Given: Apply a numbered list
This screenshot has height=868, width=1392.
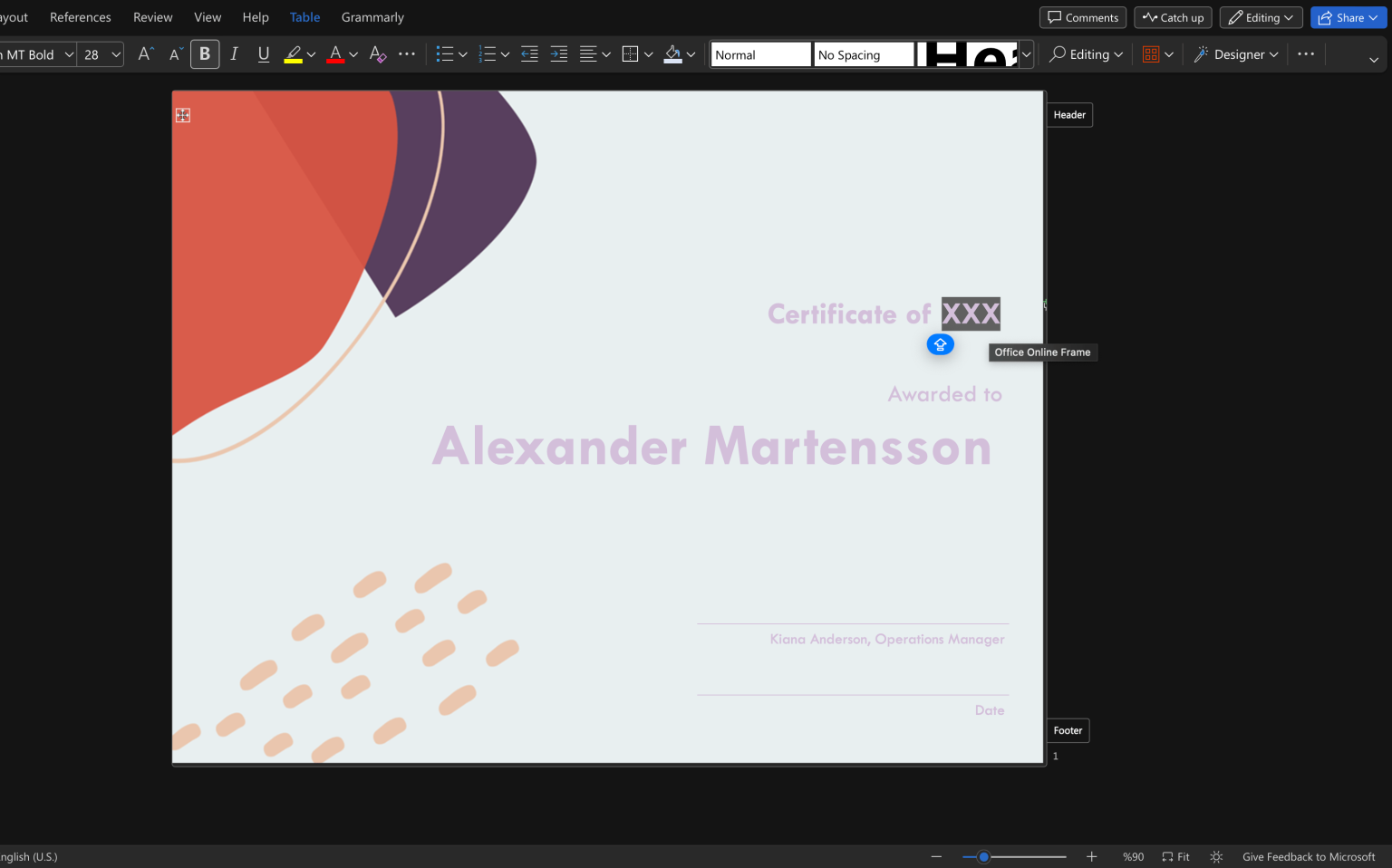Looking at the screenshot, I should (x=488, y=53).
